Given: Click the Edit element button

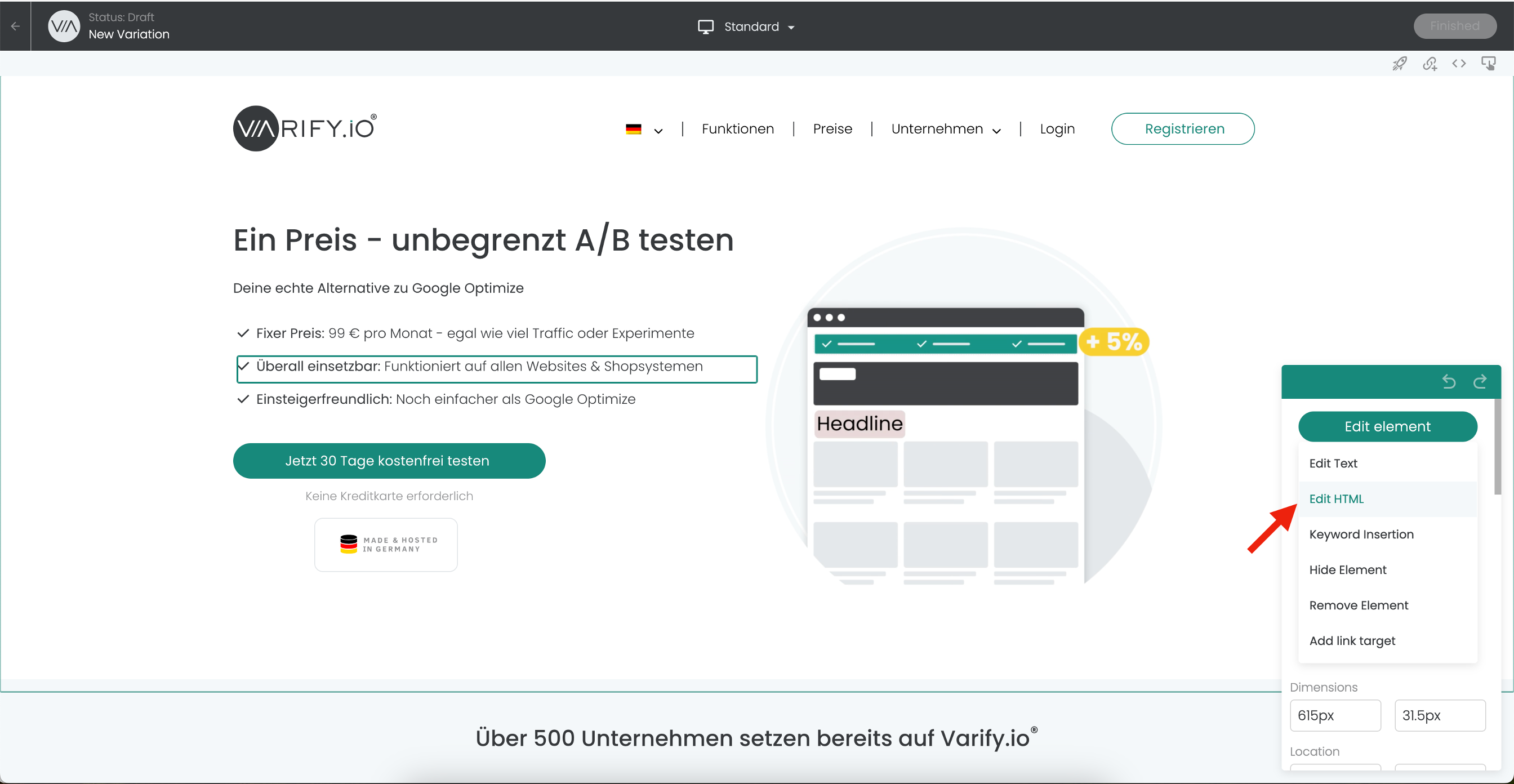Looking at the screenshot, I should point(1387,426).
